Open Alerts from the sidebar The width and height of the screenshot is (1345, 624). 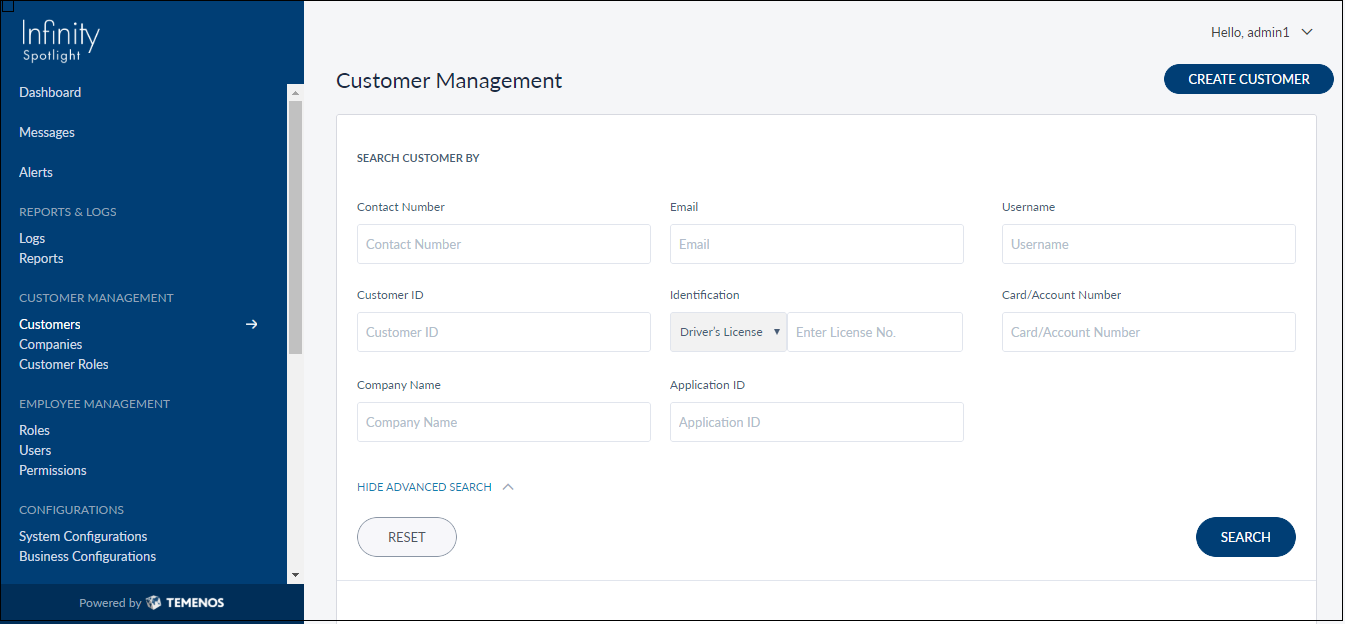(36, 172)
